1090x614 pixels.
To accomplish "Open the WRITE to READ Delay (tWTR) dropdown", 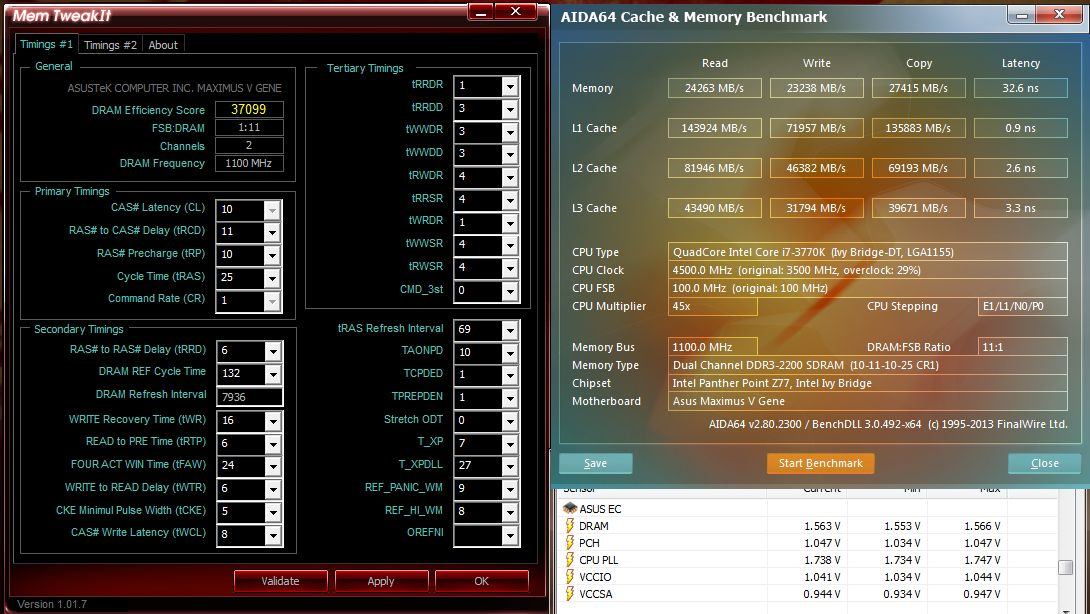I will 273,488.
